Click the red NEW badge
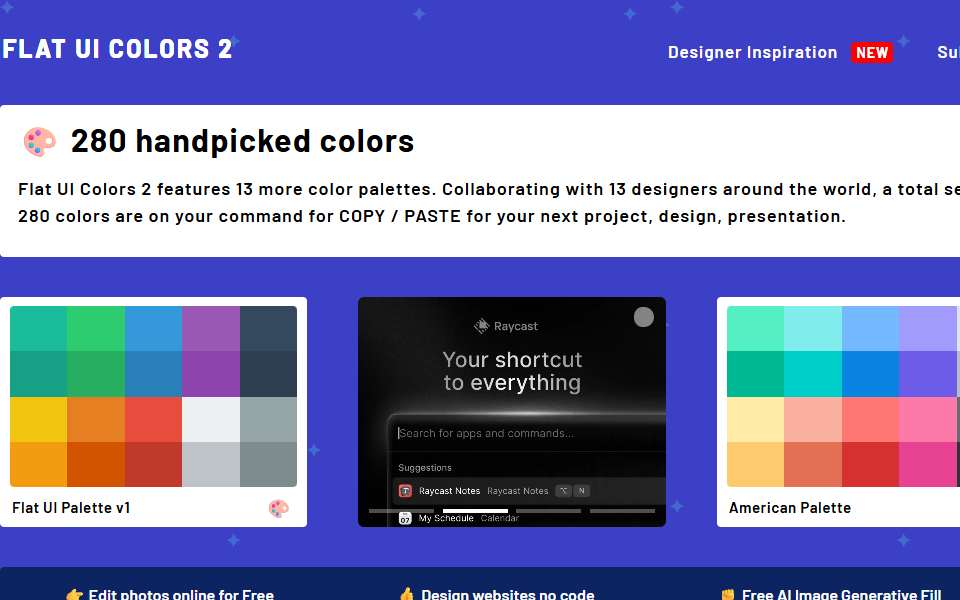The height and width of the screenshot is (600, 960). [872, 53]
